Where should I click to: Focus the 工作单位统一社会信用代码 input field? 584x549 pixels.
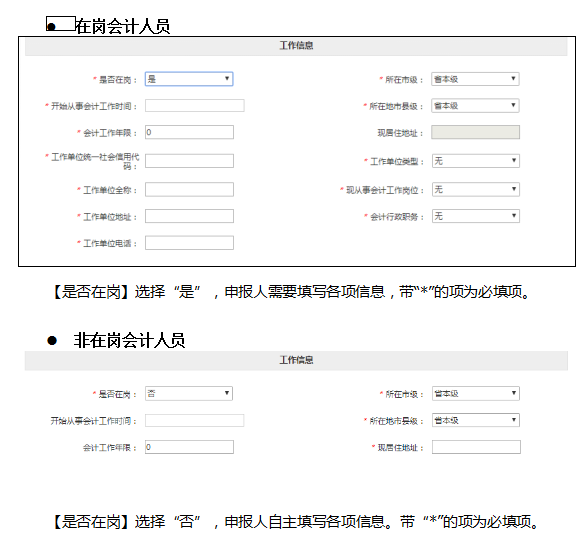point(189,161)
